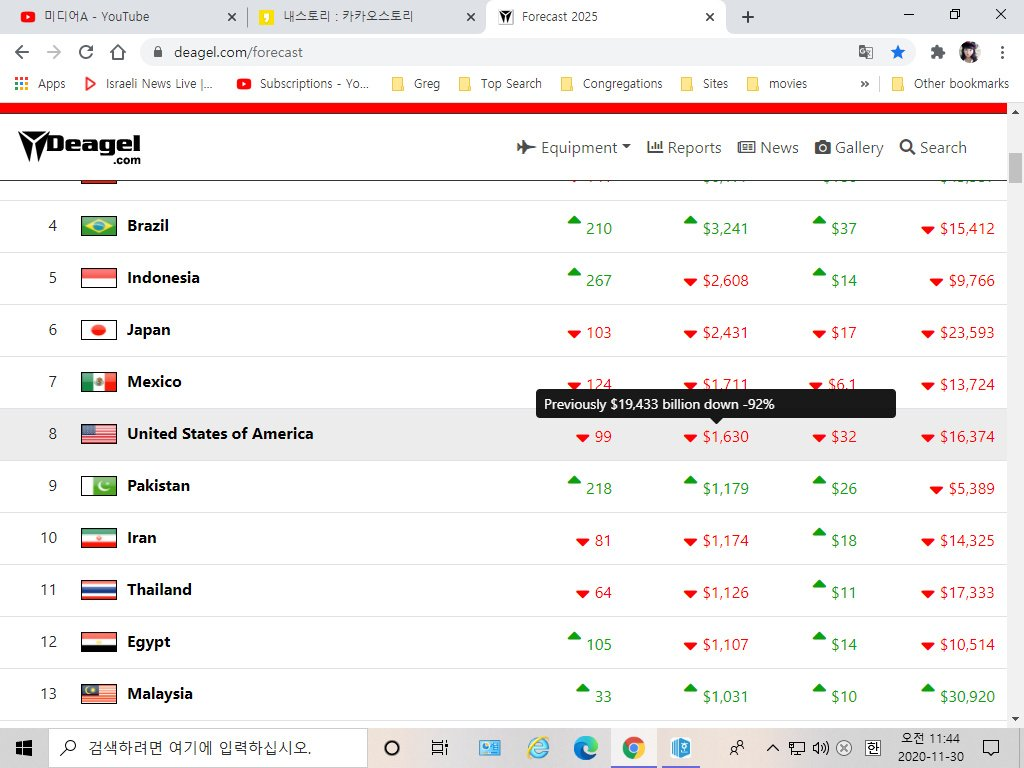
Task: Open the Chrome extensions puzzle icon
Action: pos(937,52)
